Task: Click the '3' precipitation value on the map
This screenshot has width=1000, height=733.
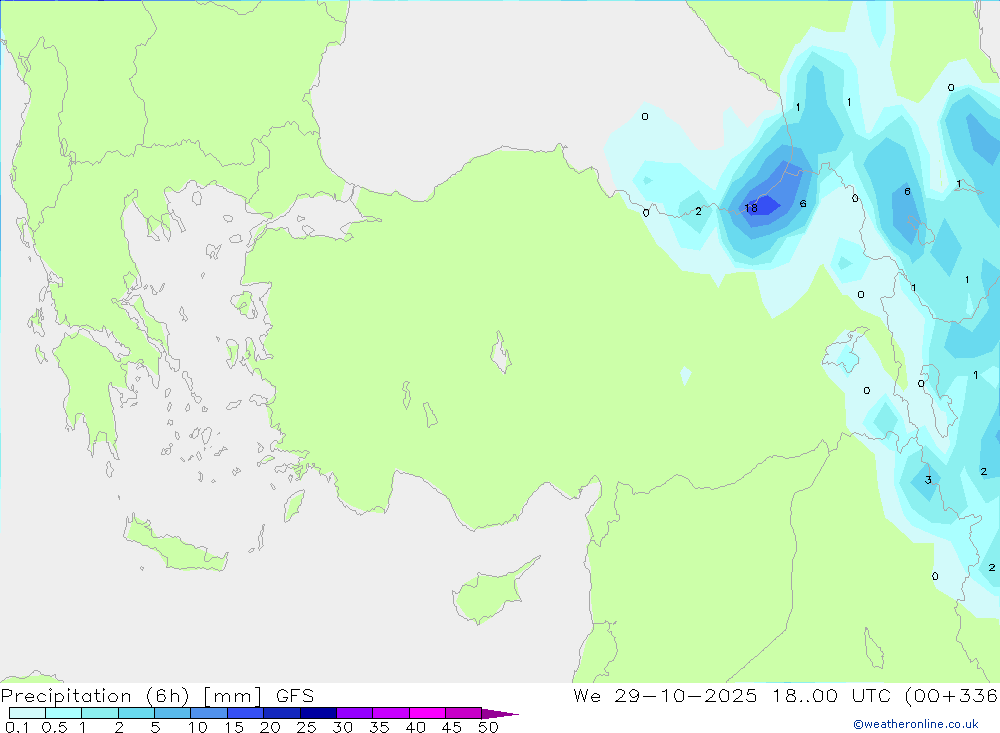Action: (928, 480)
